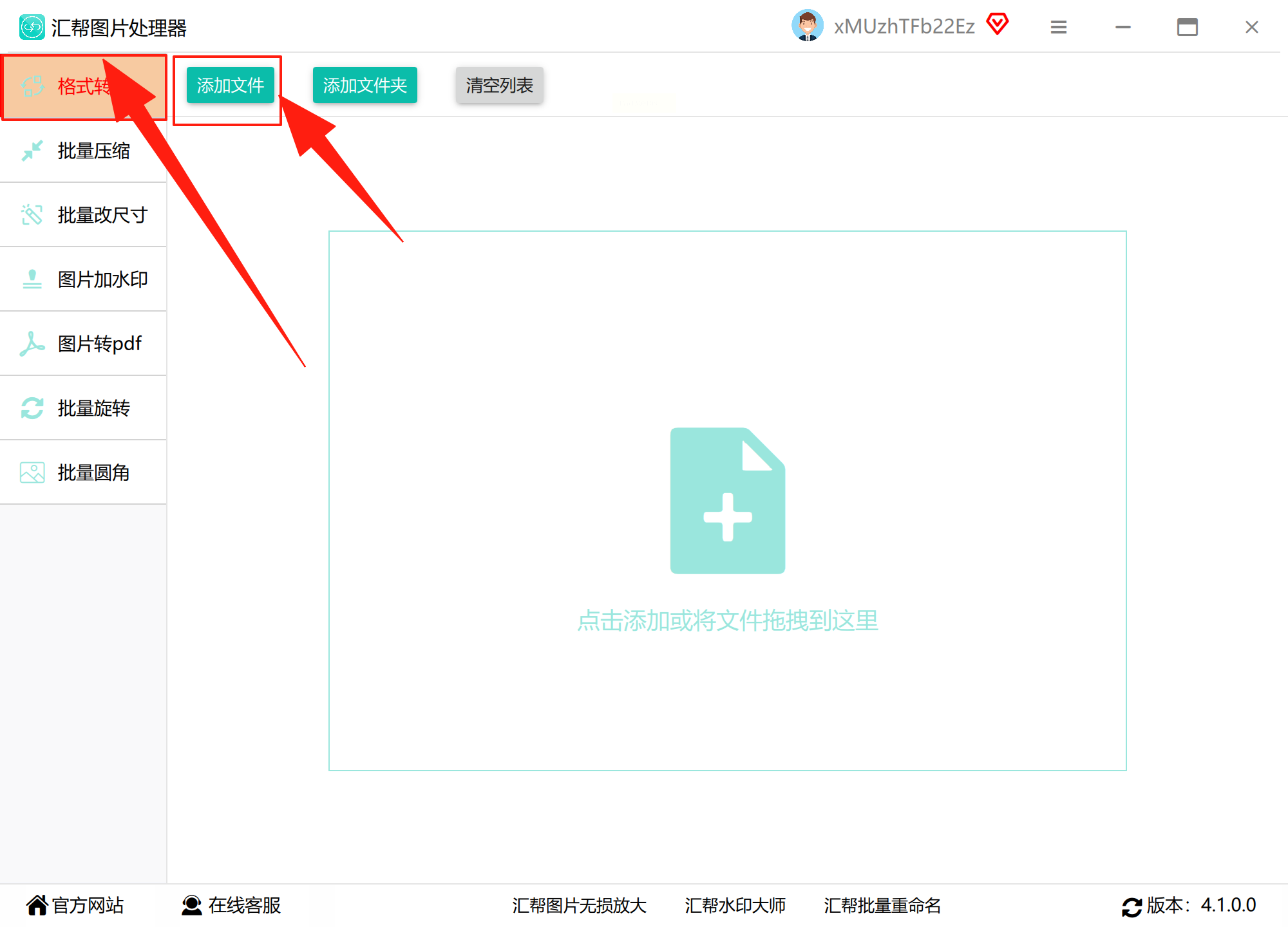Click the batch compress sidebar icon
Screen dimensions: 1288x927
point(32,151)
